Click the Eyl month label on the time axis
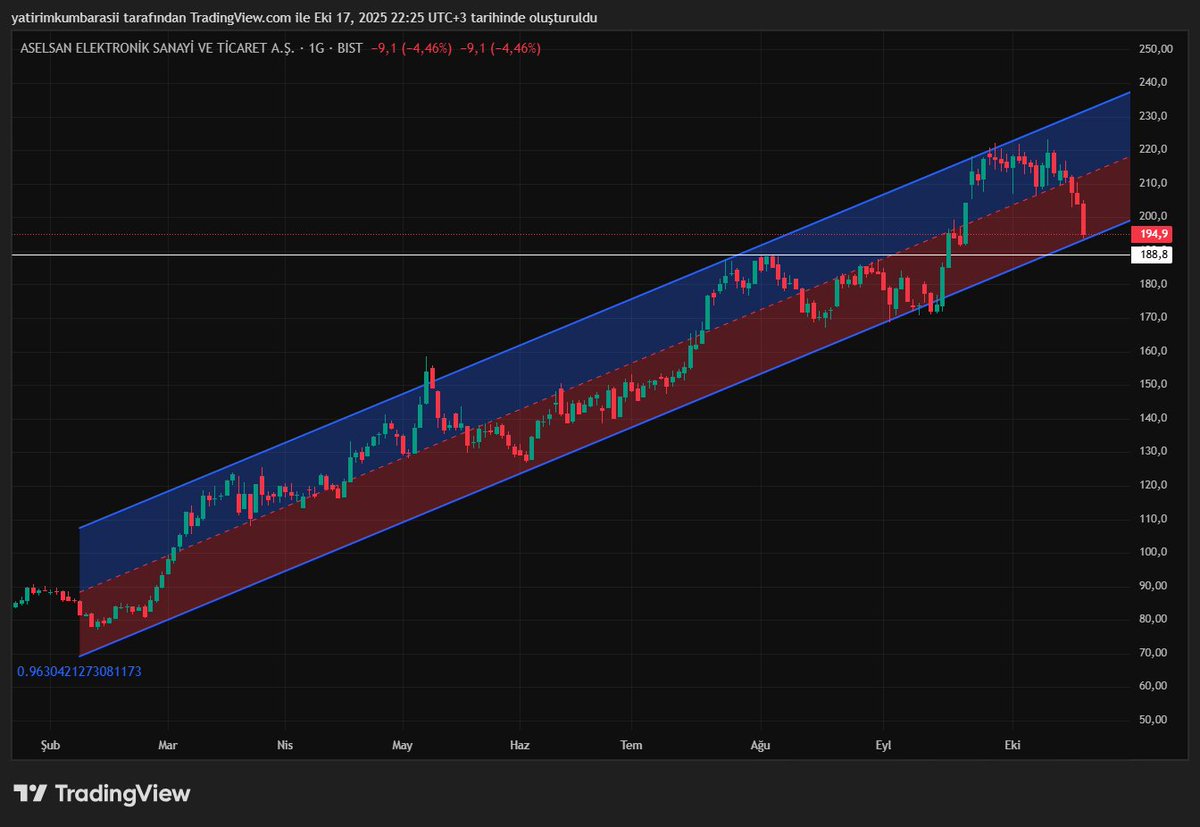The height and width of the screenshot is (827, 1200). coord(883,745)
